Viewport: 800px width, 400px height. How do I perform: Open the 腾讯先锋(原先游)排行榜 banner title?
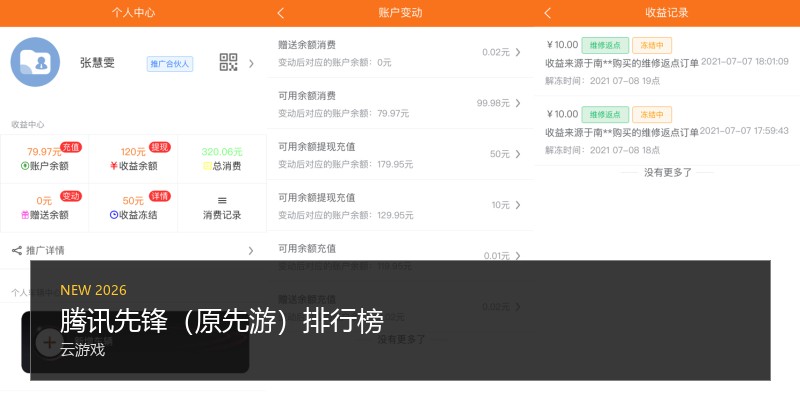[x=222, y=321]
